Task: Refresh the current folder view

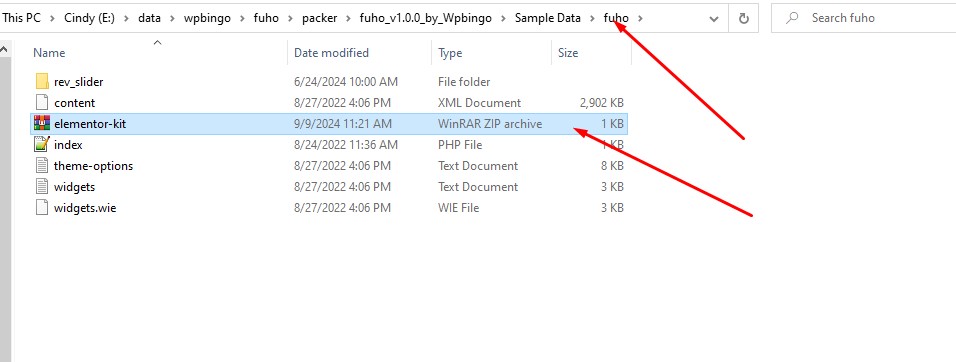Action: click(x=744, y=18)
